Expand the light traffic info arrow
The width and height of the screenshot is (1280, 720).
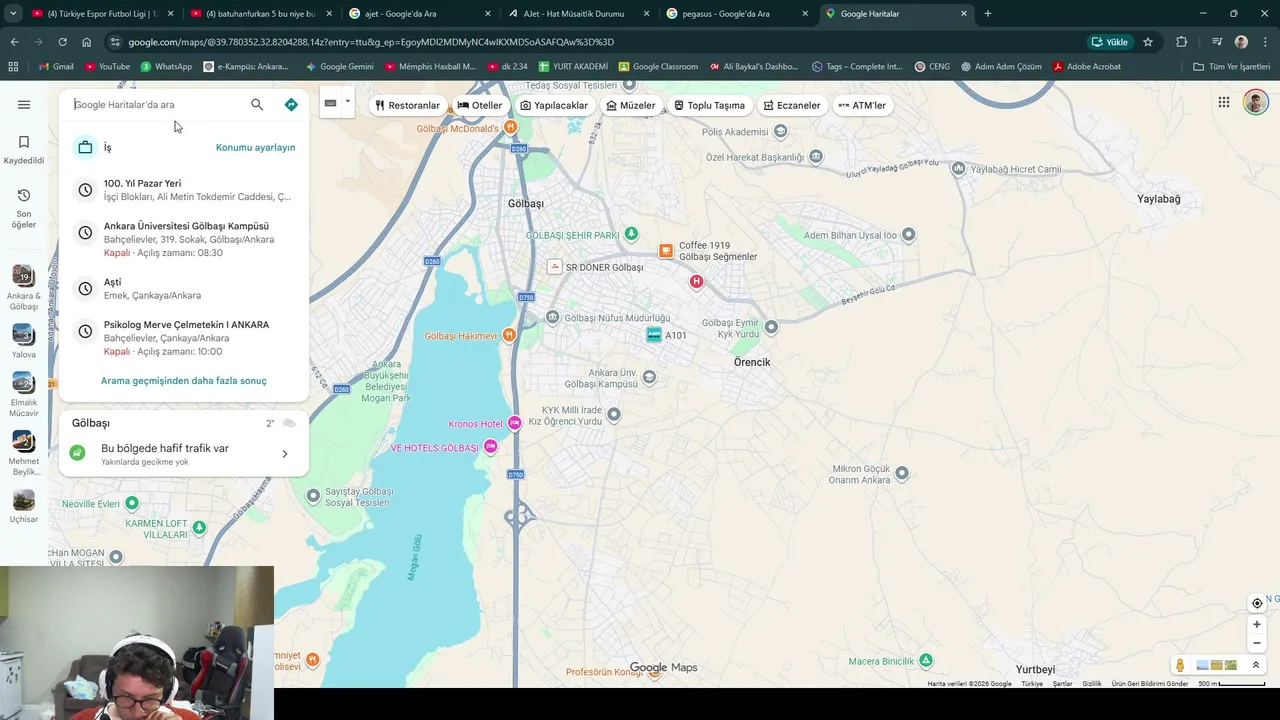point(285,454)
